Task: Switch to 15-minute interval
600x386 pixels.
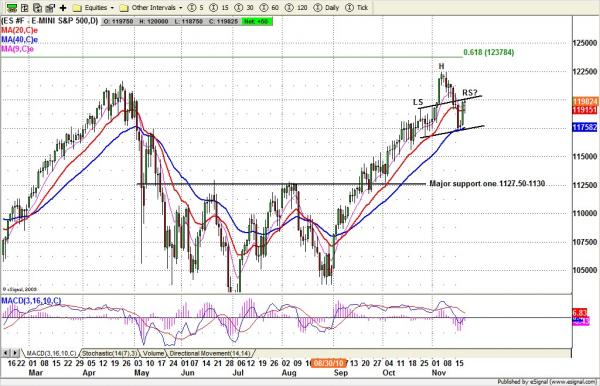Action: (220, 7)
